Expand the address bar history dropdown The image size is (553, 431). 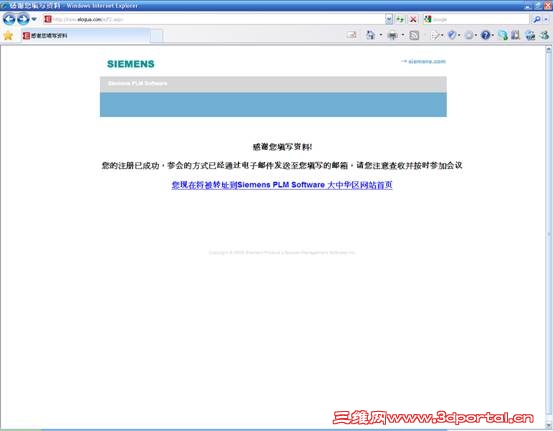[389, 19]
